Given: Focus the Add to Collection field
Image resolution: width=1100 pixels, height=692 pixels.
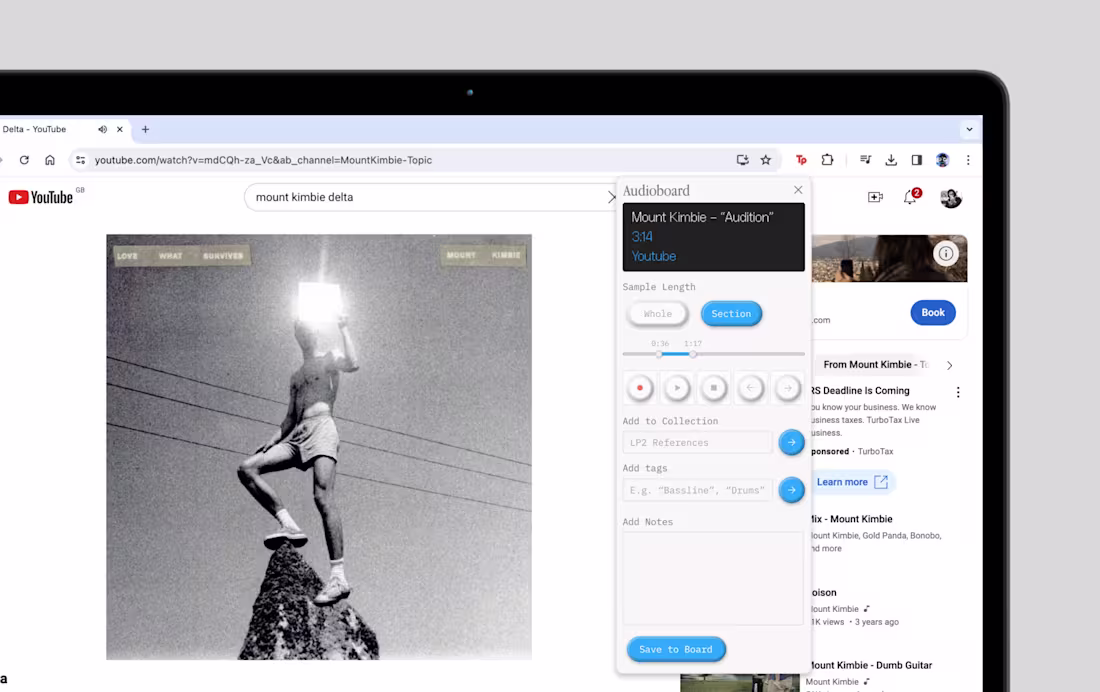Looking at the screenshot, I should [697, 442].
